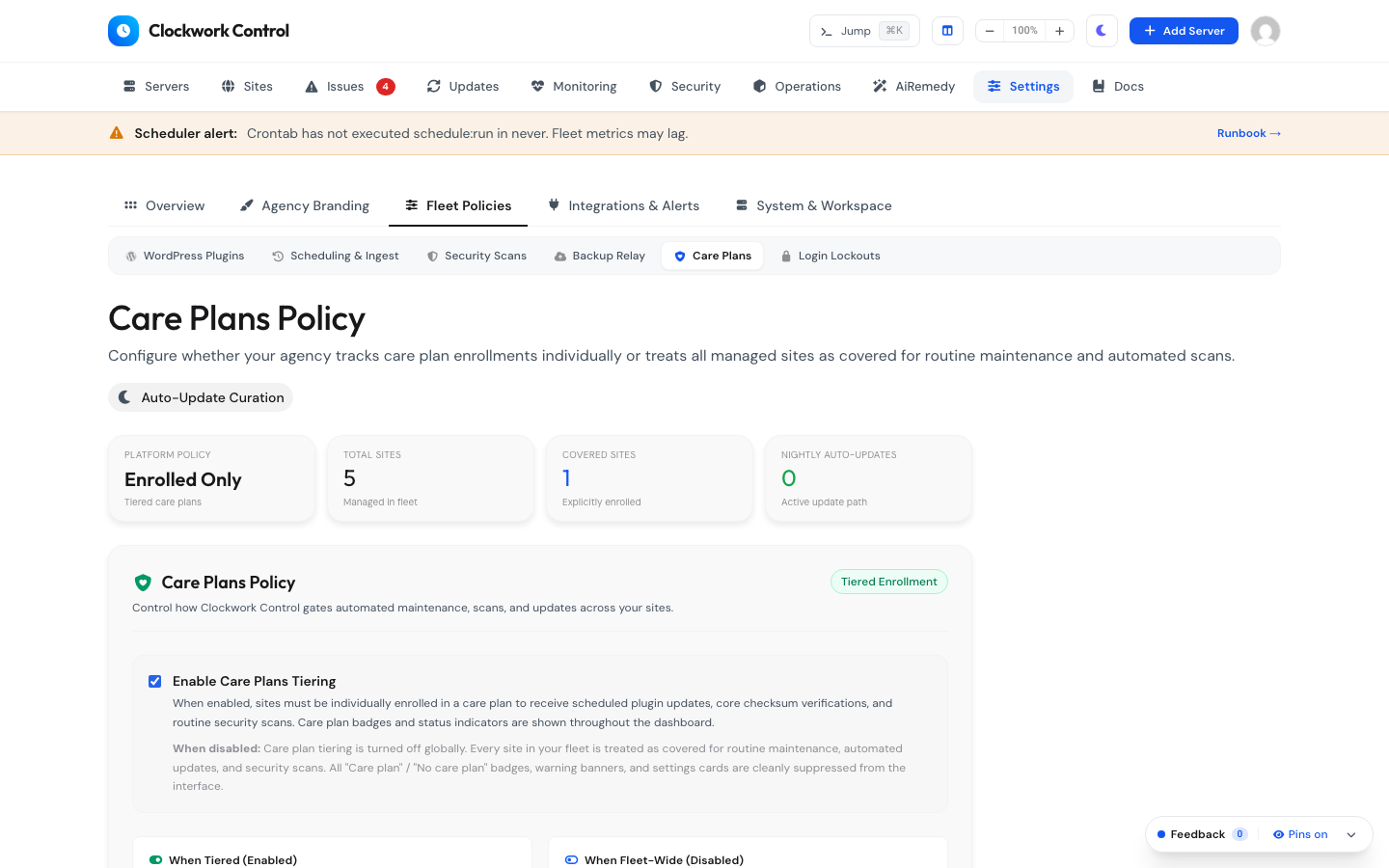Open the Monitoring section

tap(574, 87)
